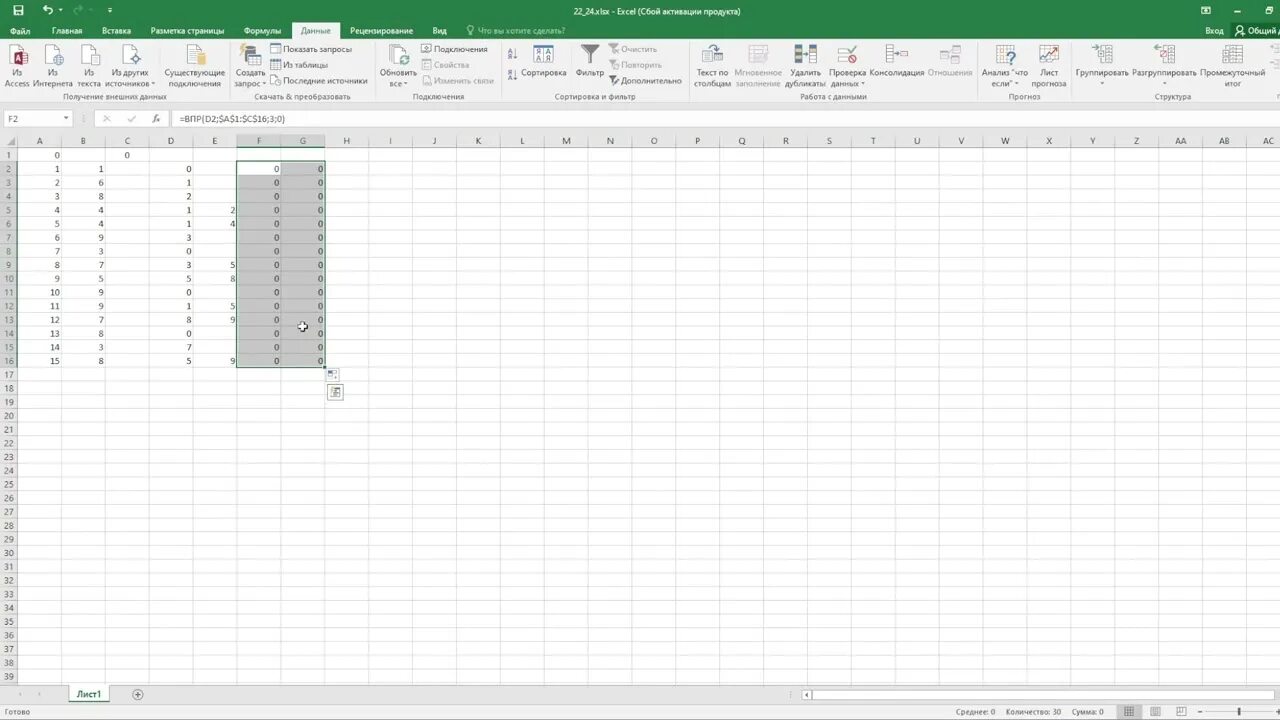Open the Сортировка dialog
The height and width of the screenshot is (720, 1280).
point(543,62)
